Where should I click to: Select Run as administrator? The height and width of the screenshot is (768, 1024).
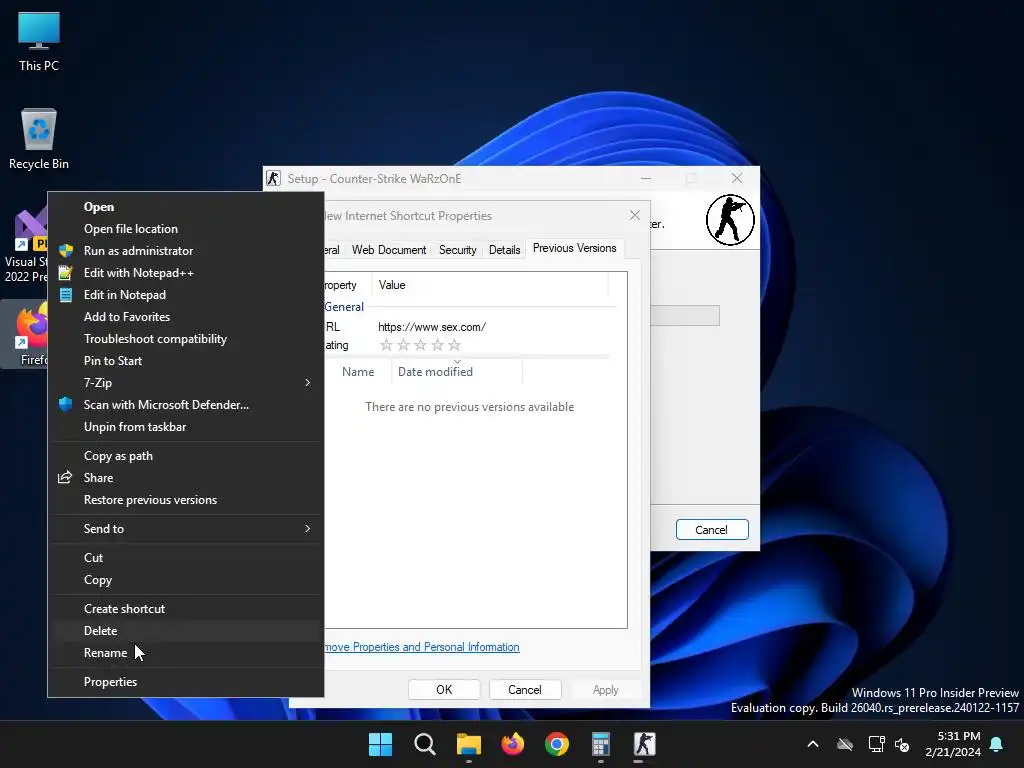tap(185, 251)
